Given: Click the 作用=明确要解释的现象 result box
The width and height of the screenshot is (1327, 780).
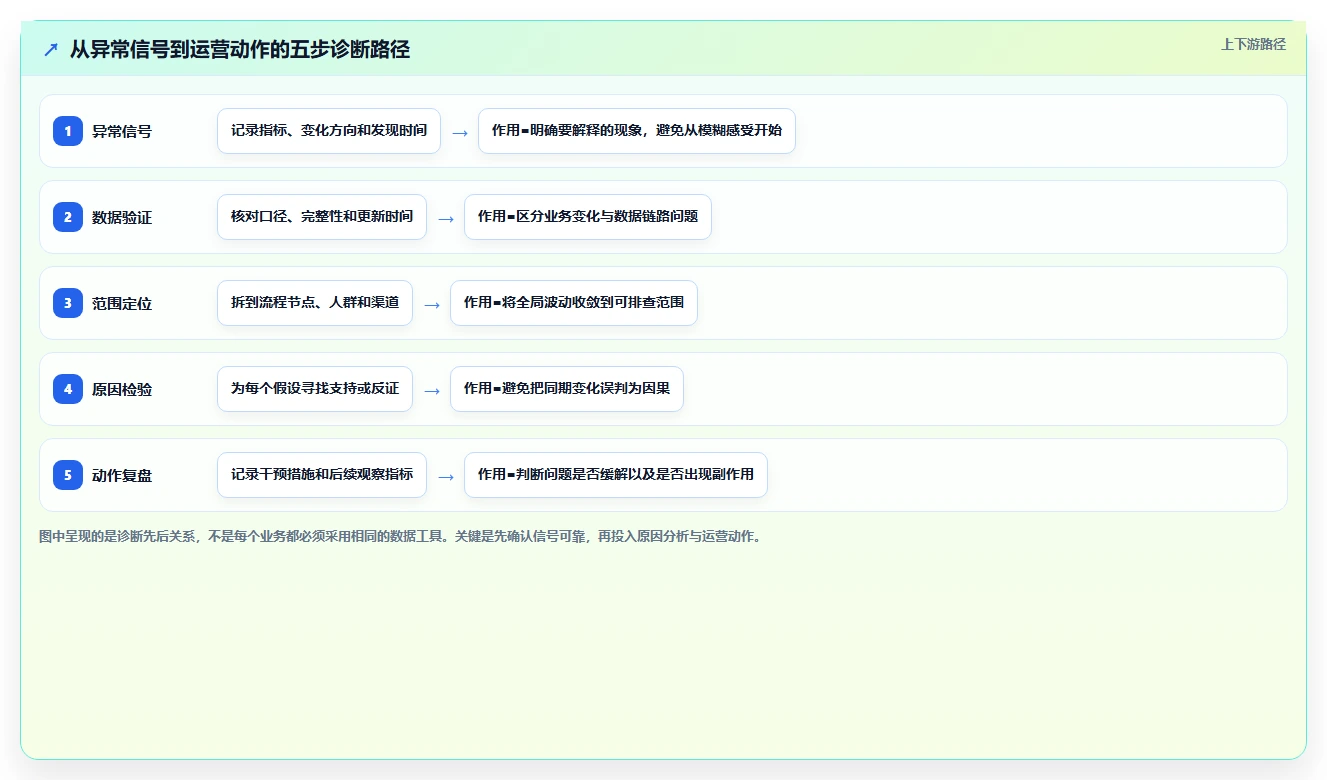Looking at the screenshot, I should pyautogui.click(x=637, y=131).
